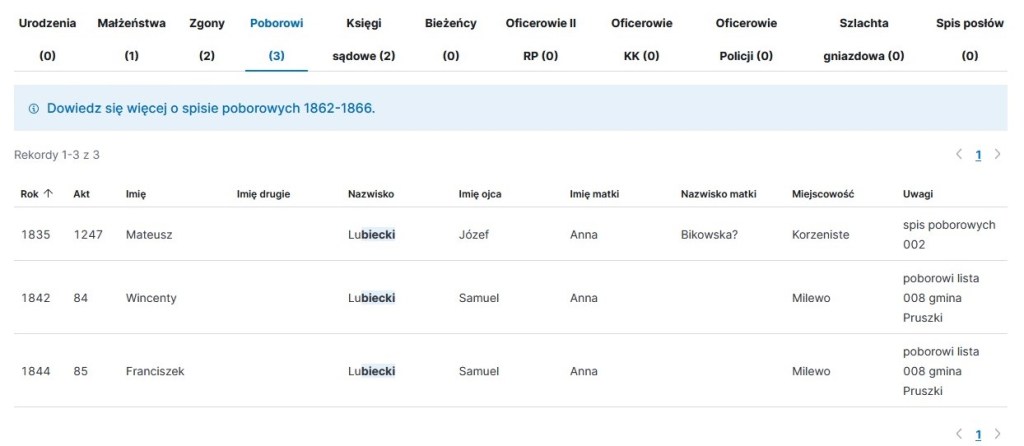Switch to Spis posłów tab
1024x446 pixels.
tap(969, 39)
